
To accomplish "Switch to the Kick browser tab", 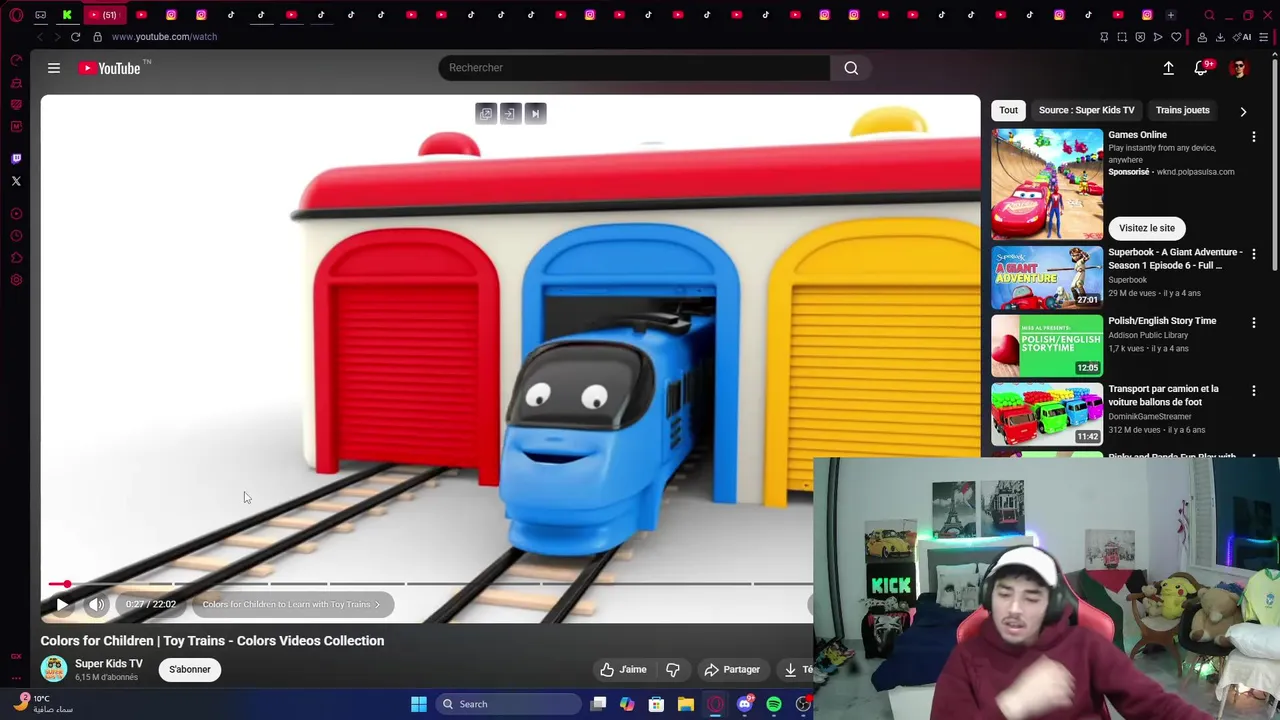I will 67,15.
